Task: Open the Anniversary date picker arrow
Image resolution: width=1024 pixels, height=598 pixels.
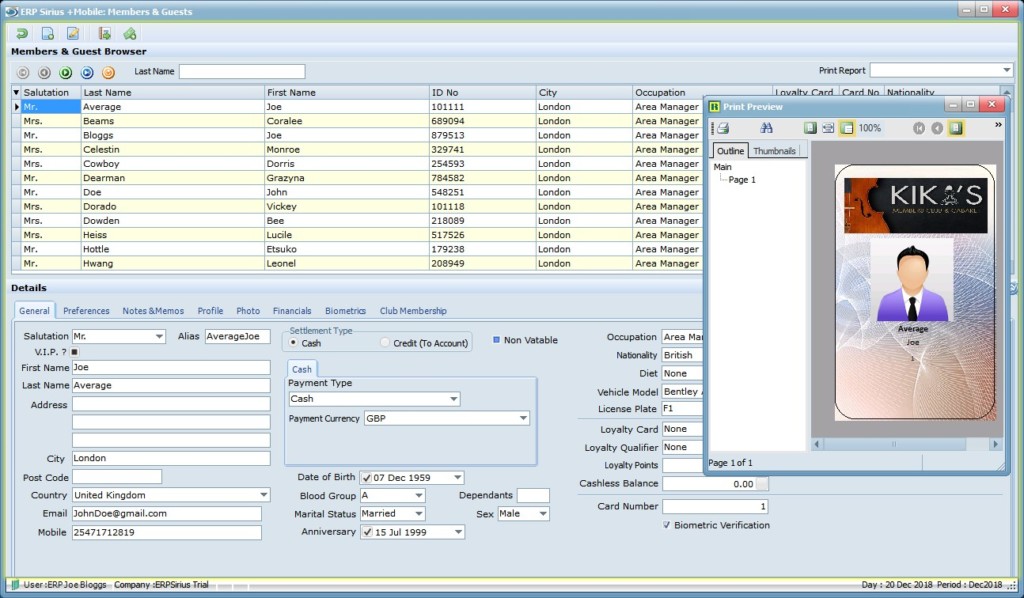Action: coord(458,532)
